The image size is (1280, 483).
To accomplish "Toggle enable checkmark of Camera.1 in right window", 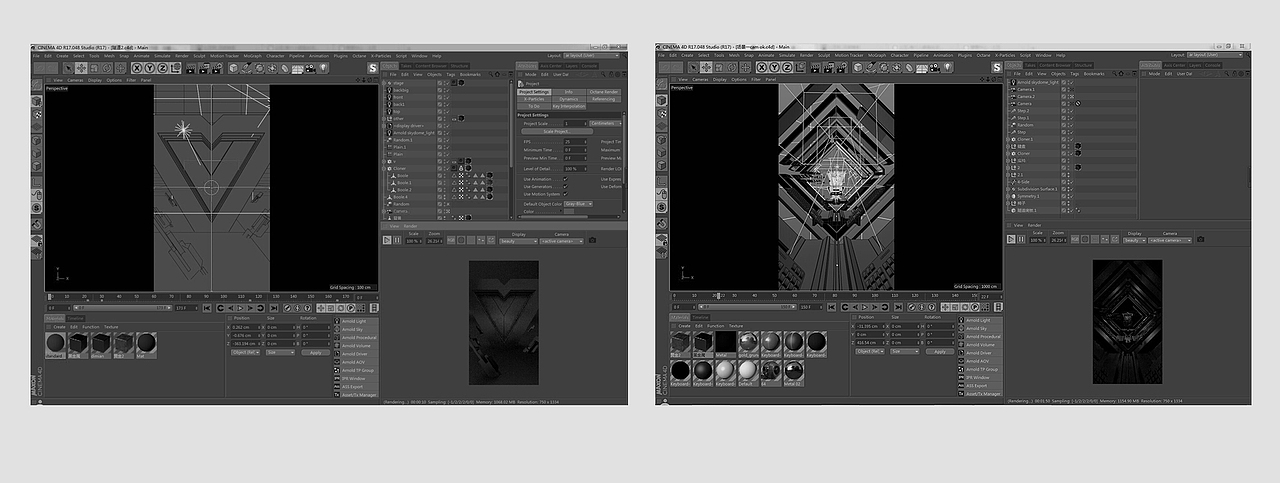I will pos(1072,89).
